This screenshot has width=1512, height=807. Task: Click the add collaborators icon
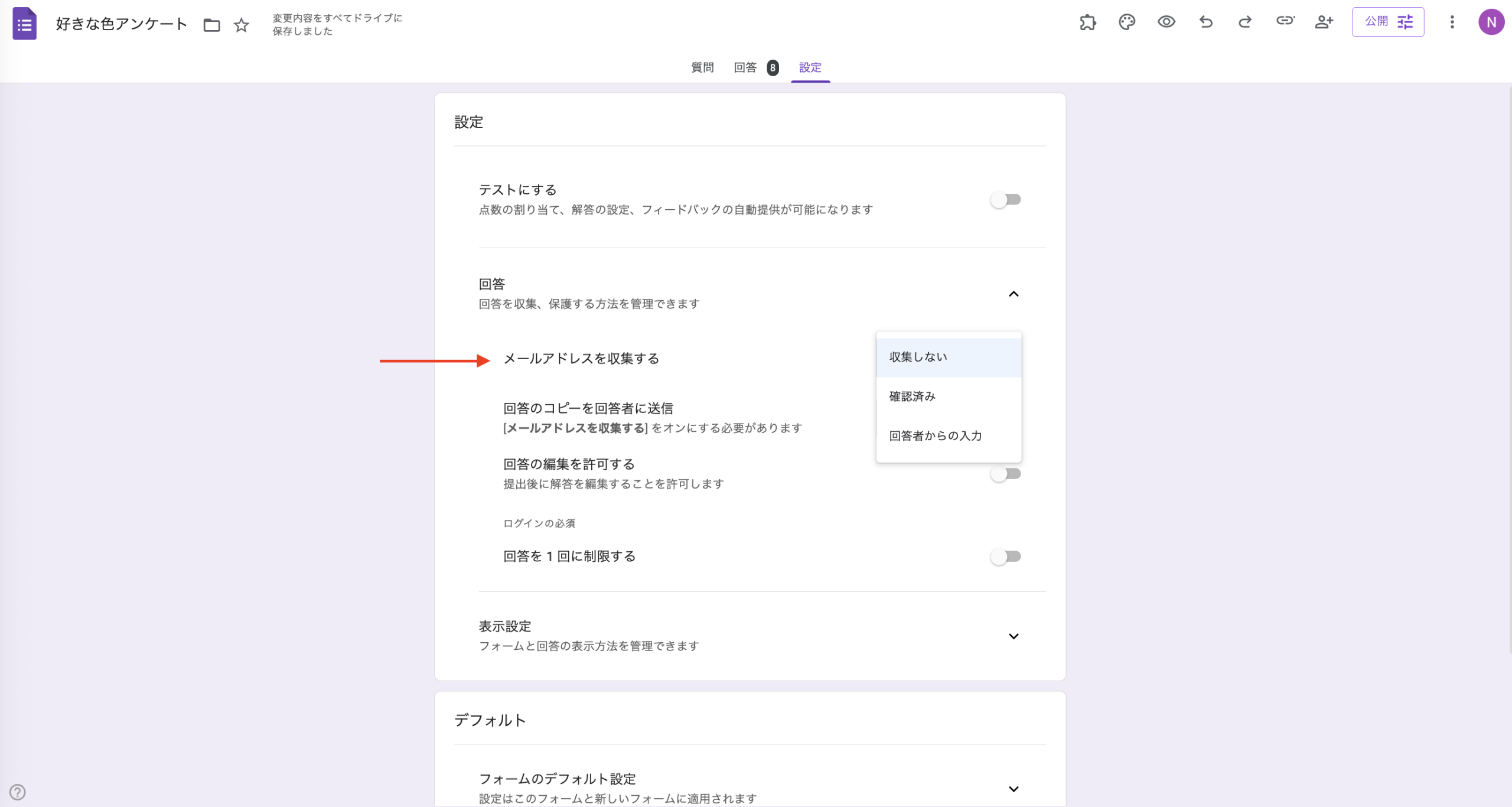click(x=1324, y=22)
